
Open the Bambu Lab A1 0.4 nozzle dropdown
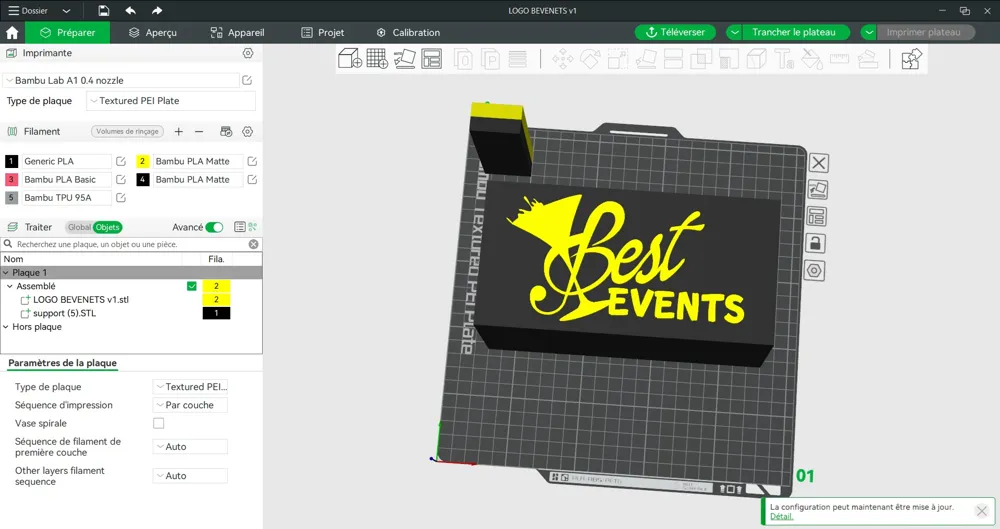pyautogui.click(x=121, y=80)
